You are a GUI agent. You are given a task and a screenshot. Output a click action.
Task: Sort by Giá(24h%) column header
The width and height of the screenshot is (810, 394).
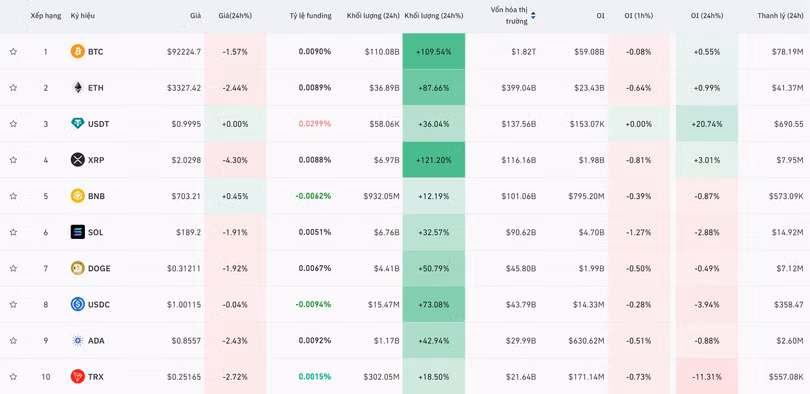click(235, 16)
